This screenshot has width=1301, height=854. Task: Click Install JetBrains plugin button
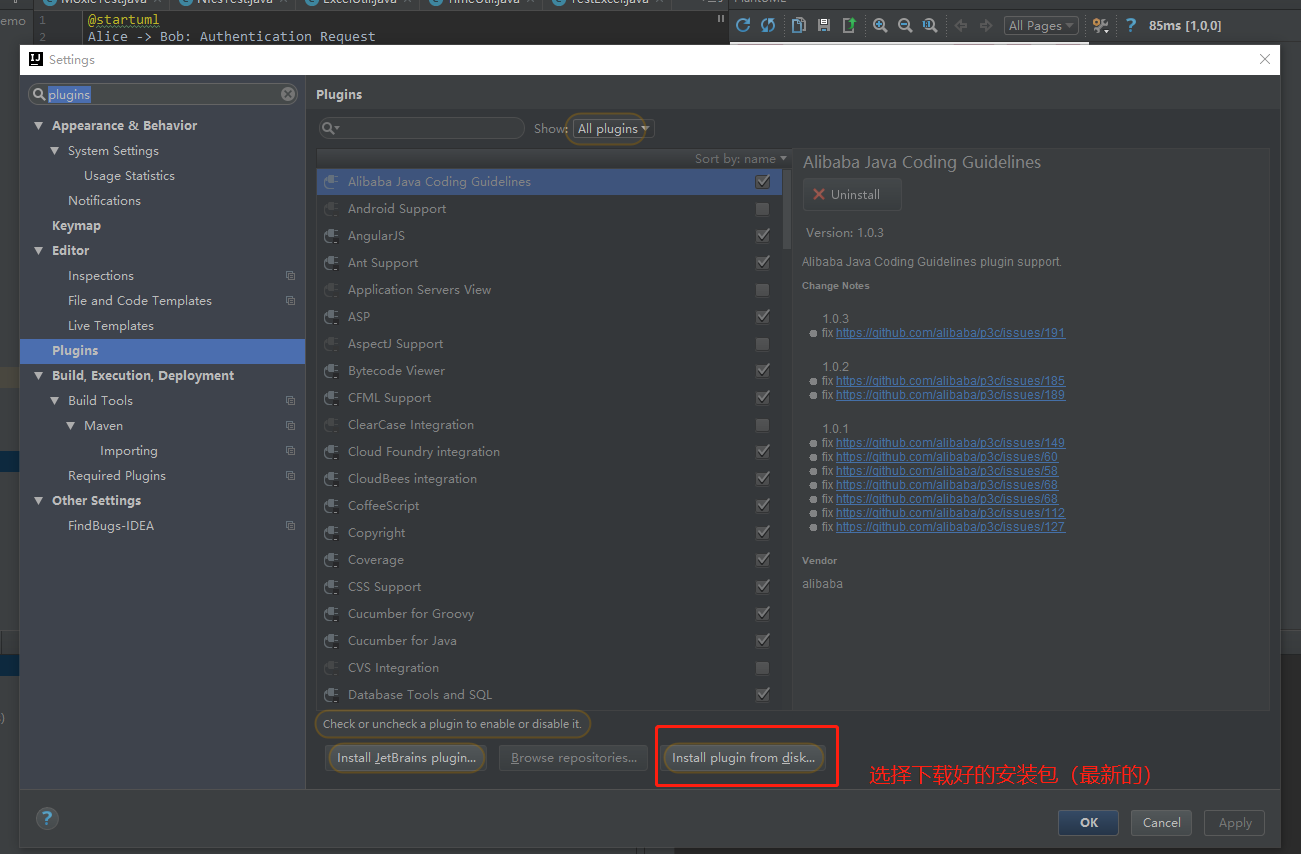406,758
